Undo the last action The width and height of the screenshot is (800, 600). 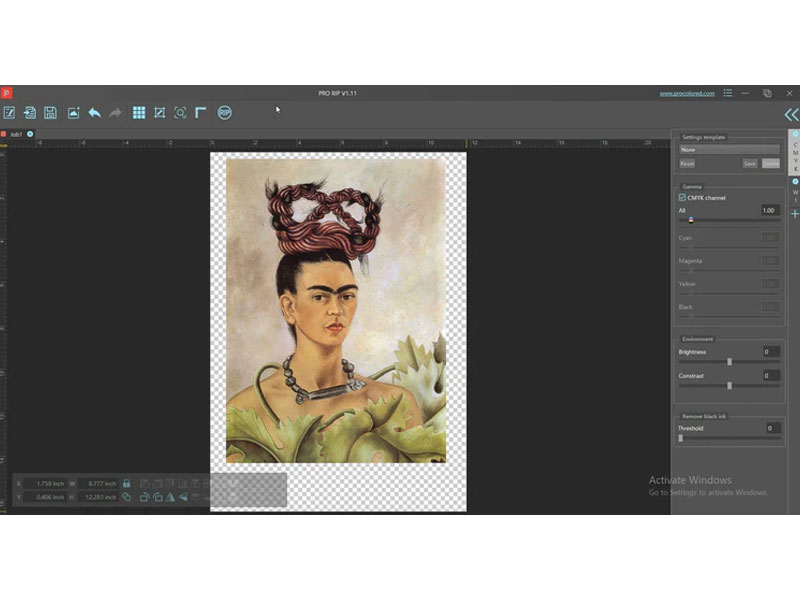pyautogui.click(x=94, y=113)
